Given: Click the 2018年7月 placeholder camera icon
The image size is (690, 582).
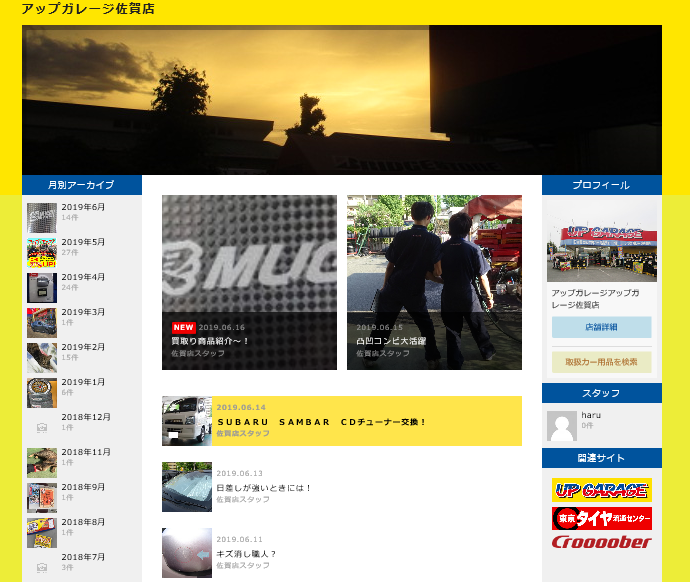Looking at the screenshot, I should pos(42,567).
